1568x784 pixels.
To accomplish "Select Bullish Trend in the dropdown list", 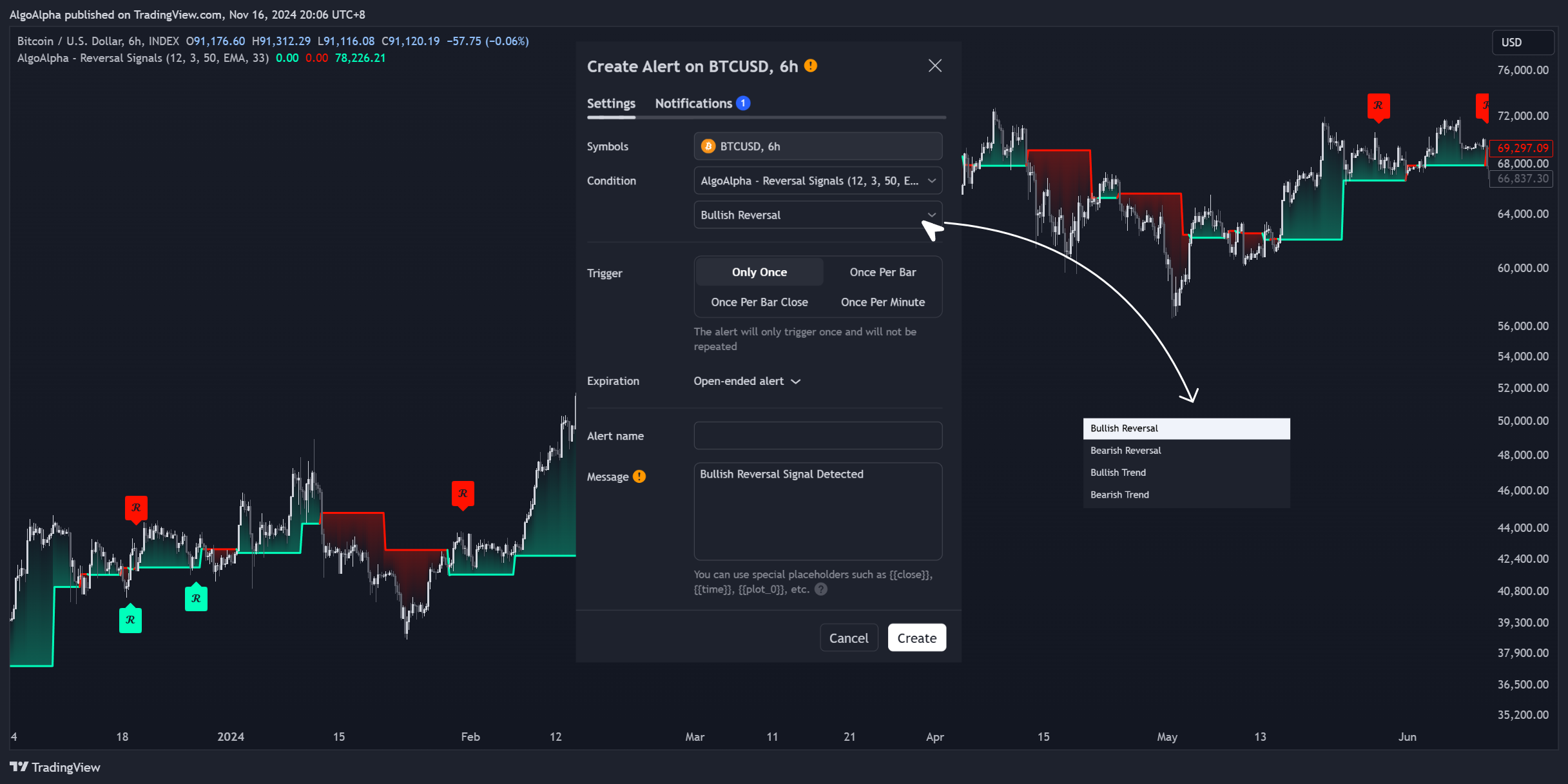I will click(x=1186, y=473).
